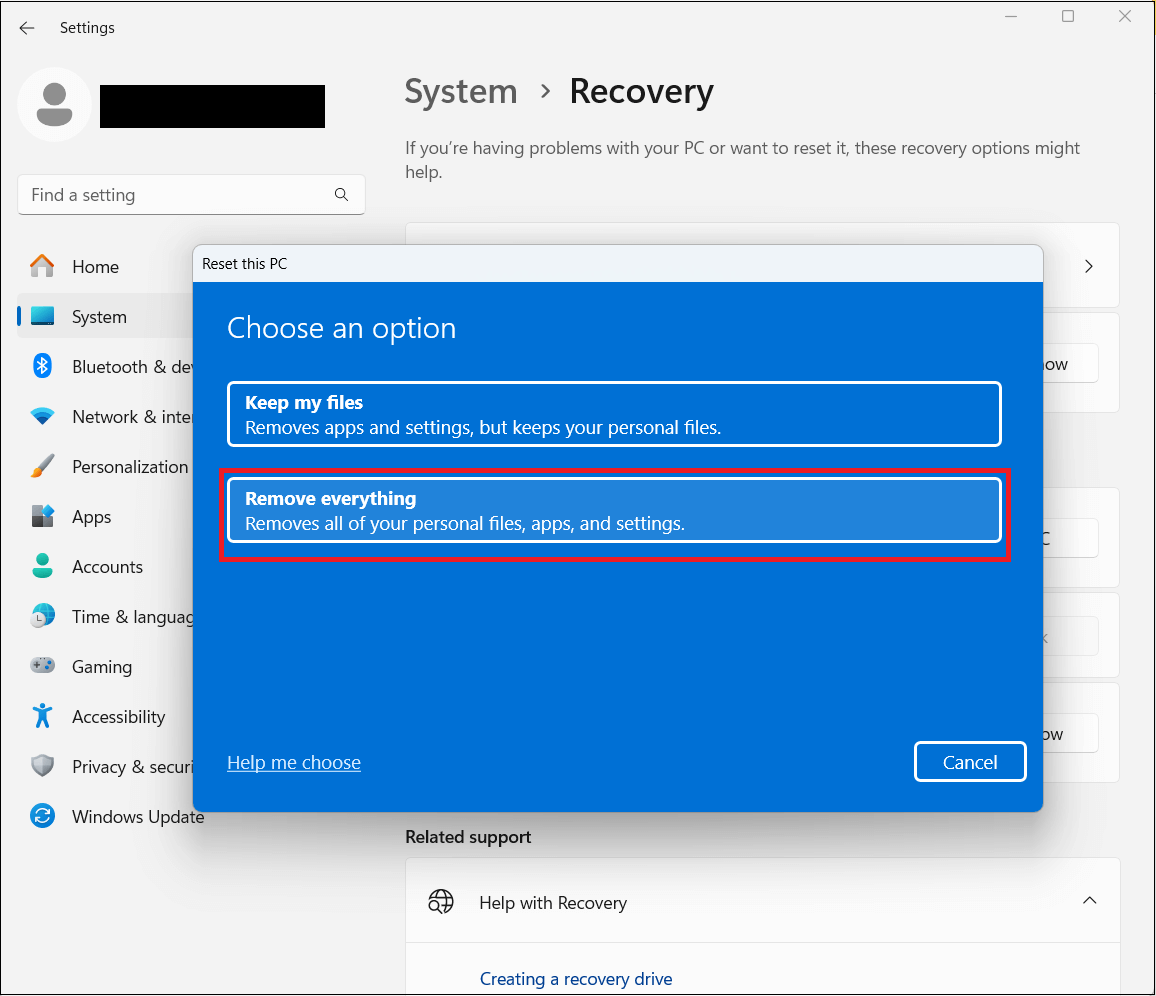Click the Personalization paintbrush icon
The image size is (1156, 996).
coord(42,466)
